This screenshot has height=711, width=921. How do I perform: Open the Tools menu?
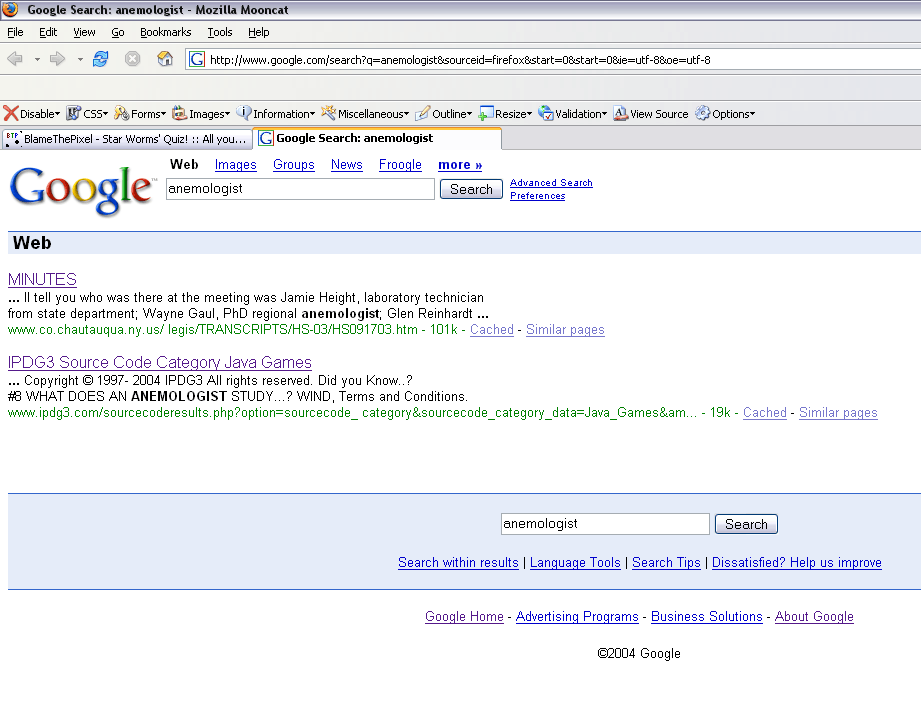pyautogui.click(x=220, y=32)
